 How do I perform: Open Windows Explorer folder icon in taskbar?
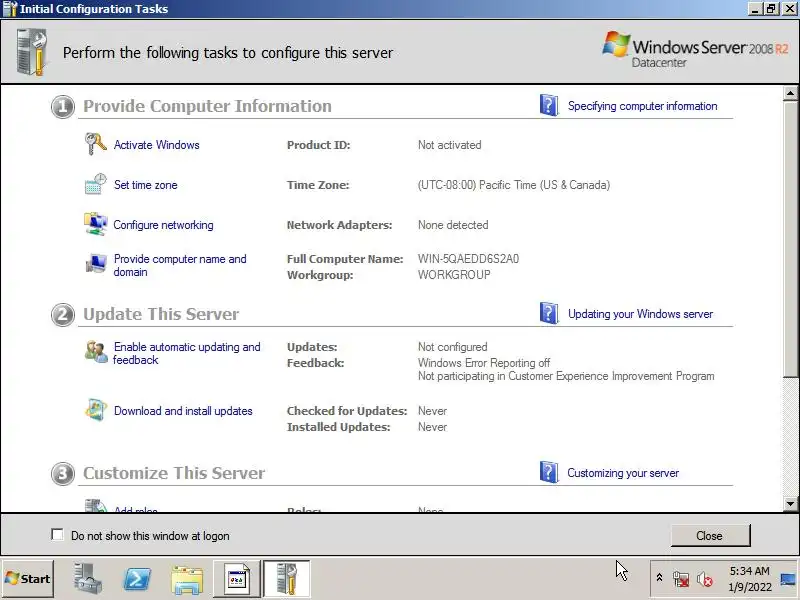187,580
